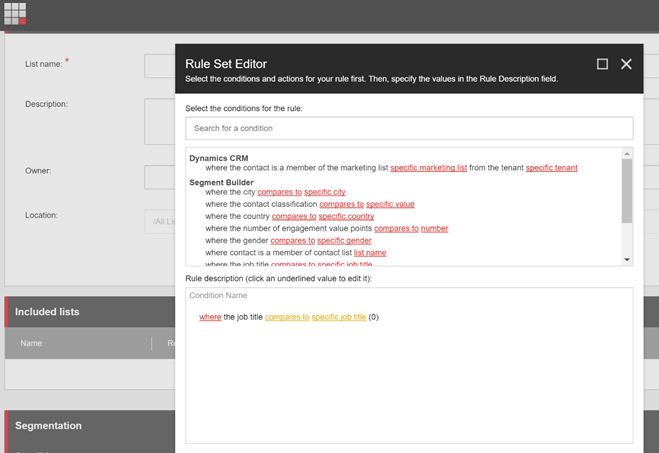Click the 'list name' contact list link

[x=370, y=253]
